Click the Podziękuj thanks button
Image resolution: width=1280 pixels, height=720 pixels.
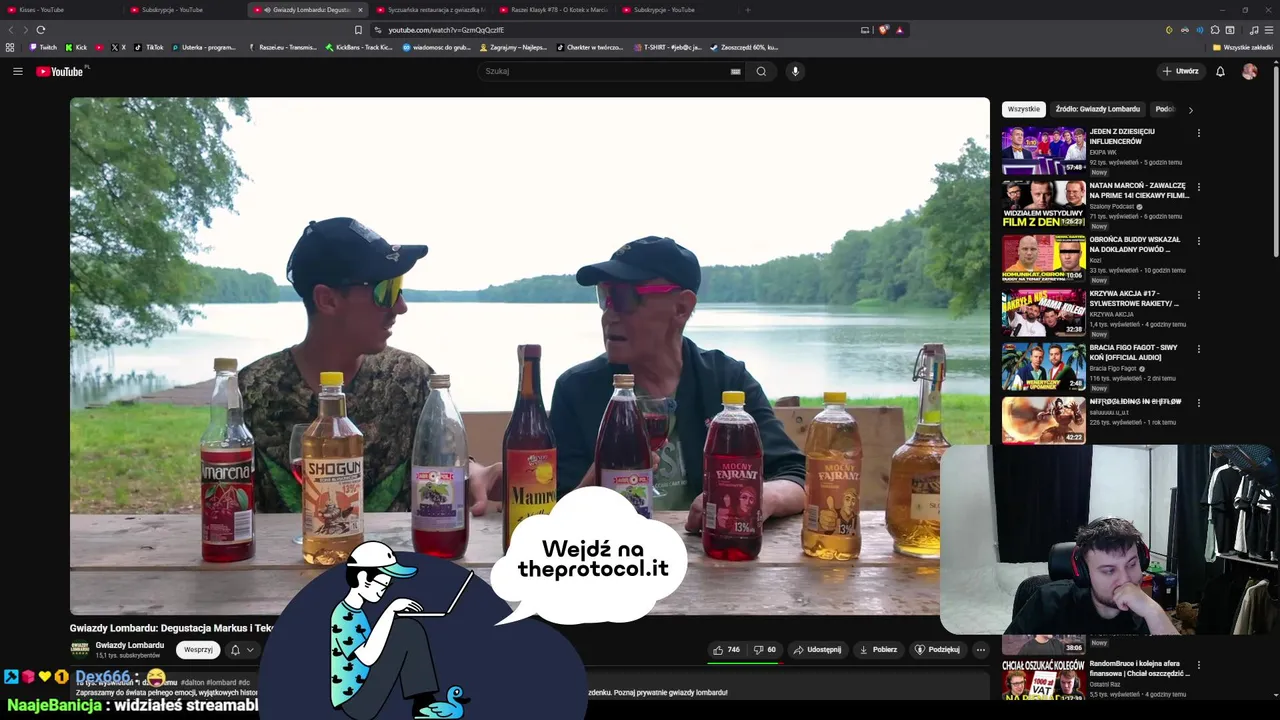[937, 650]
